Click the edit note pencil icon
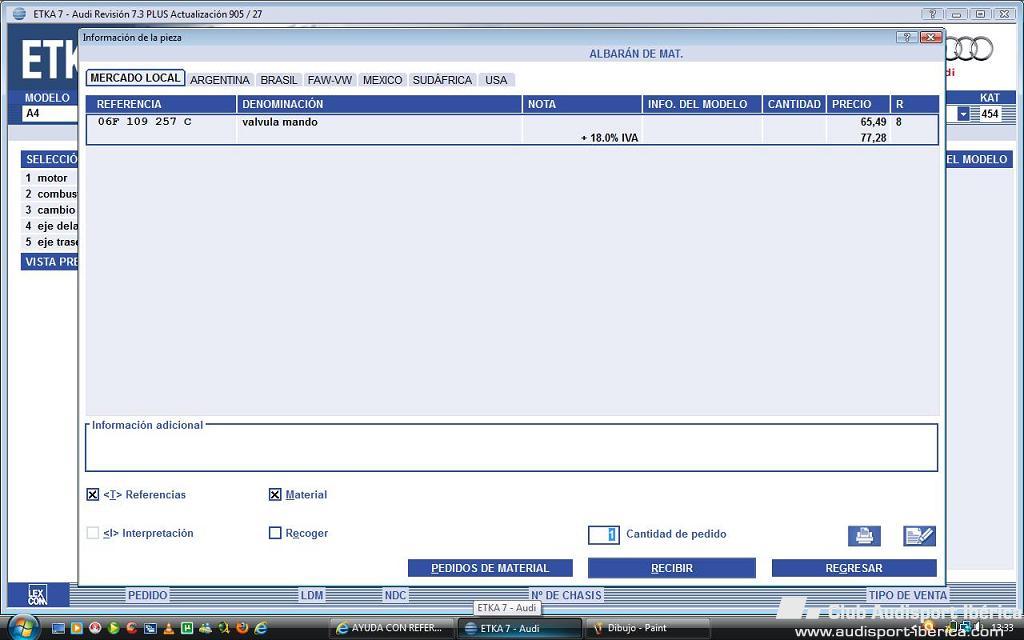 click(x=920, y=536)
